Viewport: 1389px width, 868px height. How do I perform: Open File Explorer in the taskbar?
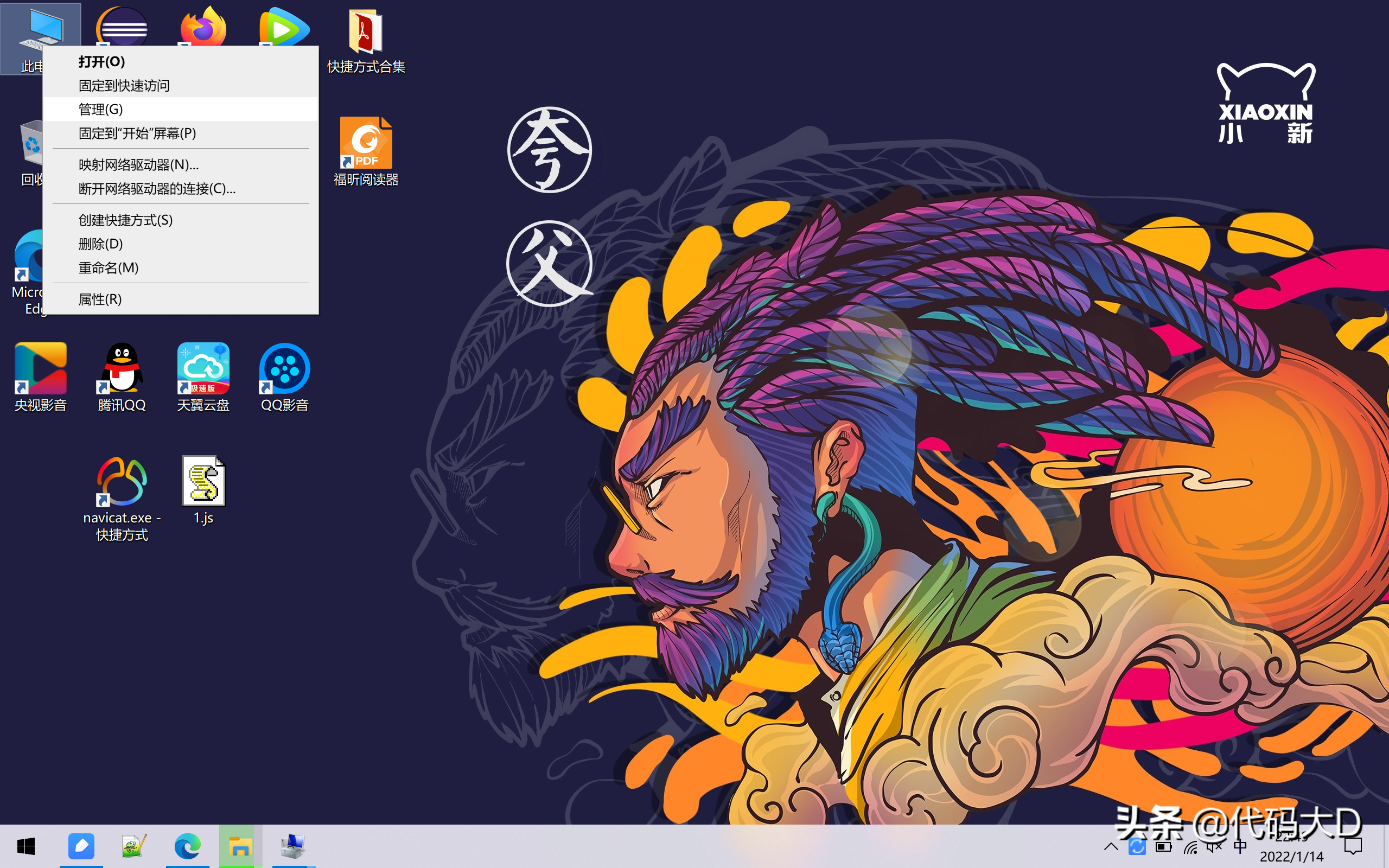click(x=240, y=847)
